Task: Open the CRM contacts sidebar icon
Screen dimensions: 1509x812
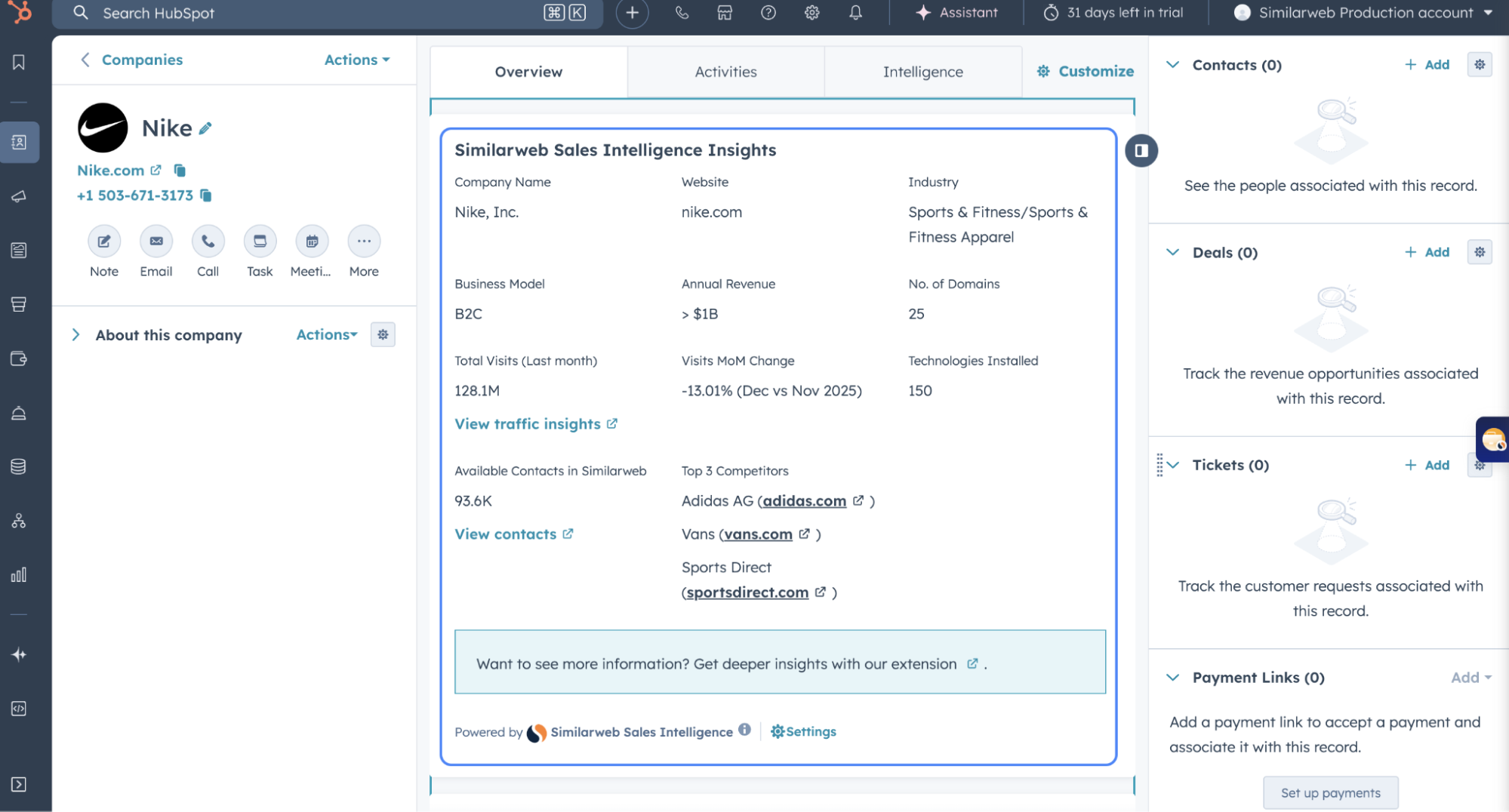Action: coord(19,142)
